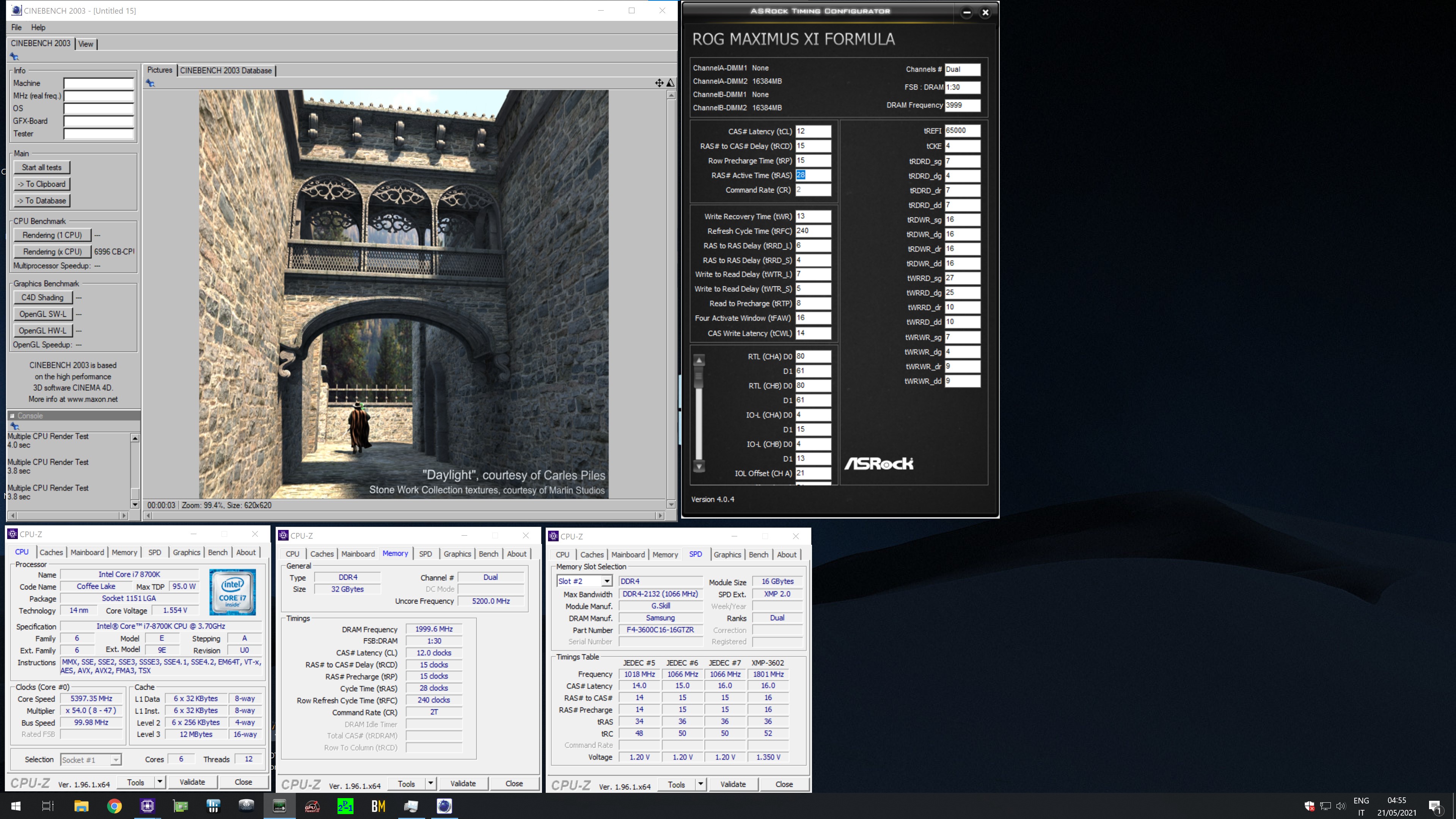Switch to the CPU-Z taskbar icon
Screen dimensions: 1456x819
(148, 806)
